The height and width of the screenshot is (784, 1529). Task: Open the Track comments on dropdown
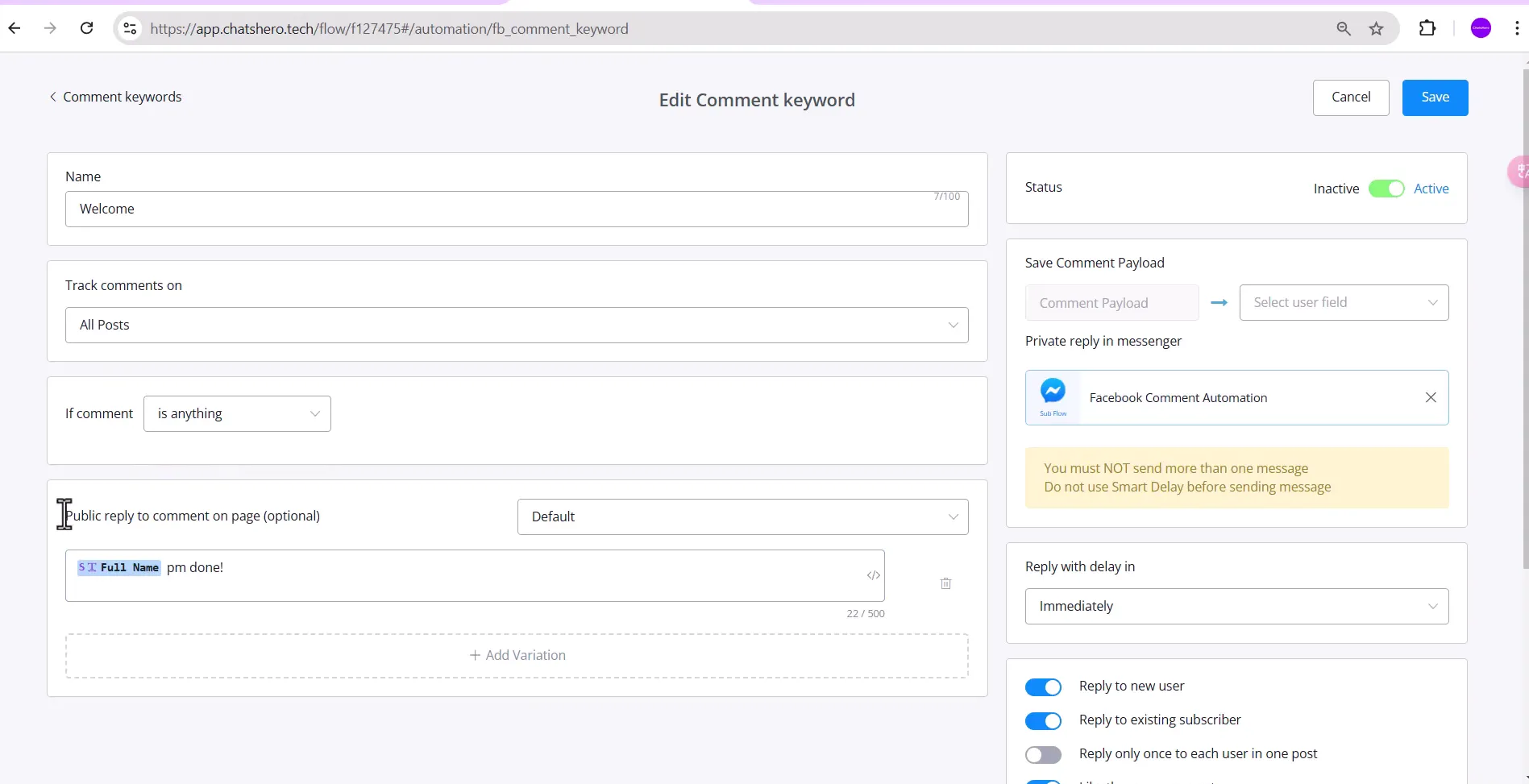517,325
